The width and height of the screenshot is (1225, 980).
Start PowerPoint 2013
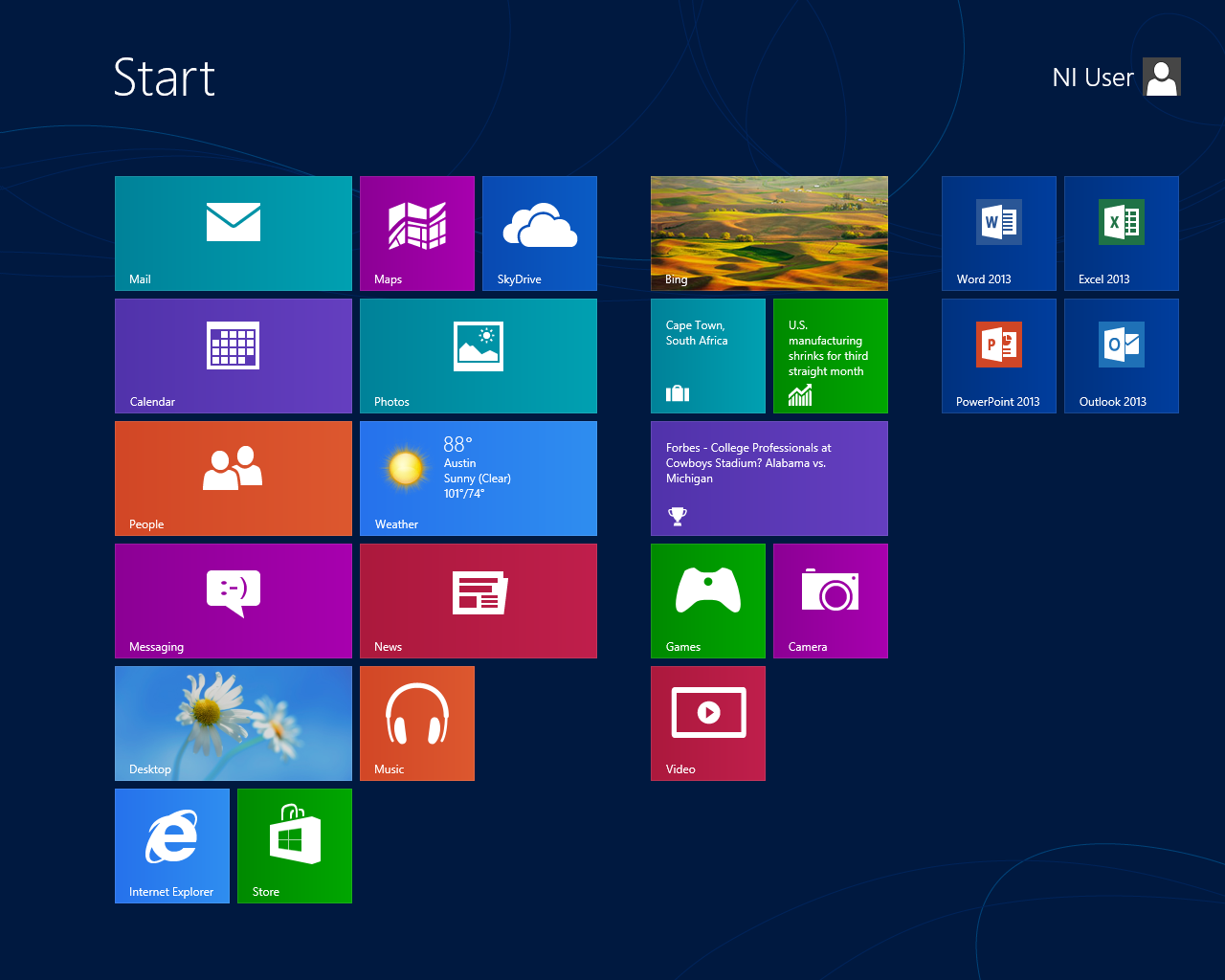(x=998, y=355)
